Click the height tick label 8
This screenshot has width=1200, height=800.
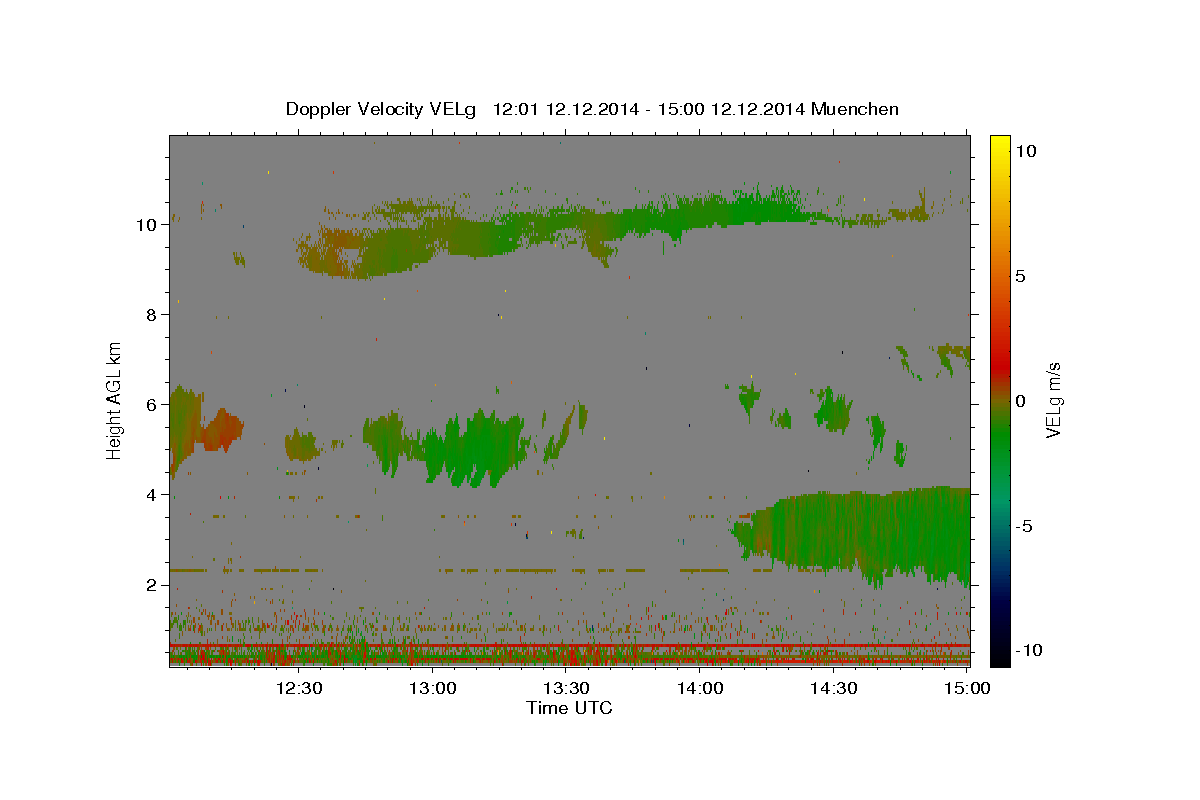(152, 315)
